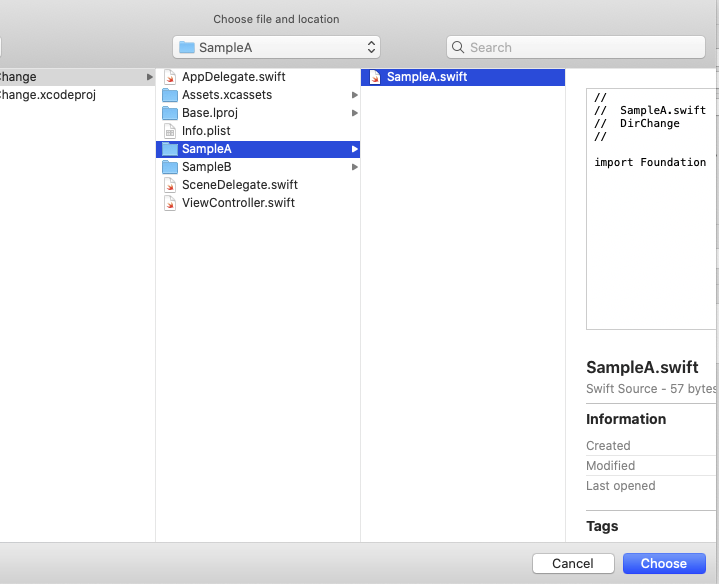Select SceneDelegate.swift file name
This screenshot has height=584, width=719.
[x=240, y=185]
